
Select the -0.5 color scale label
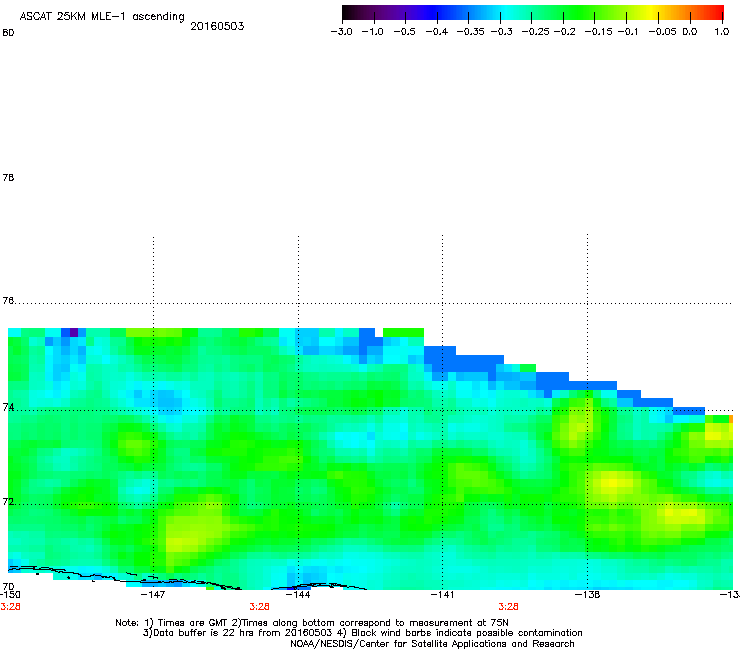404,32
